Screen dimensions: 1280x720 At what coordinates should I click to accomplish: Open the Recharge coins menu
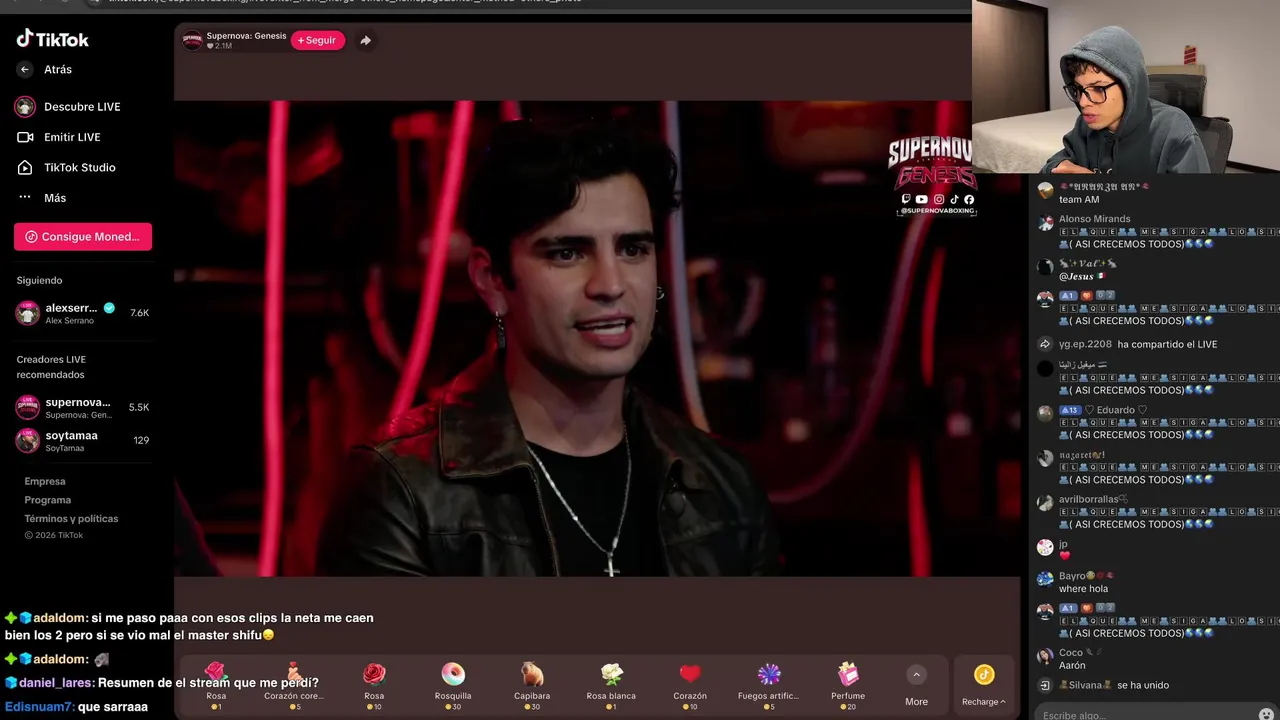(x=984, y=685)
